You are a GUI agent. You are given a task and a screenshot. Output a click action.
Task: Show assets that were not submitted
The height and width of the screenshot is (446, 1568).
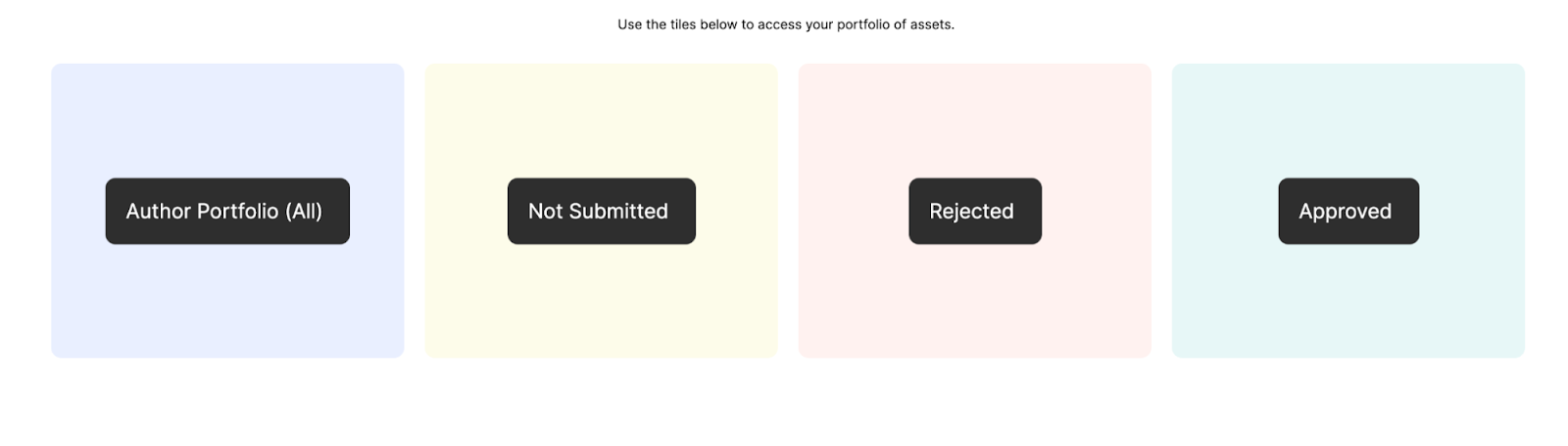[x=601, y=211]
